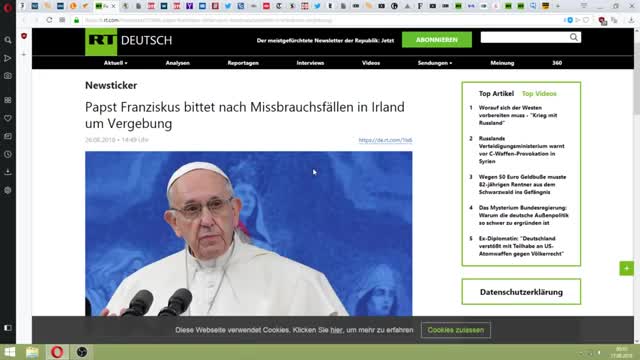Open File Explorer from taskbar
Viewport: 640px width, 360px height.
[x=32, y=352]
